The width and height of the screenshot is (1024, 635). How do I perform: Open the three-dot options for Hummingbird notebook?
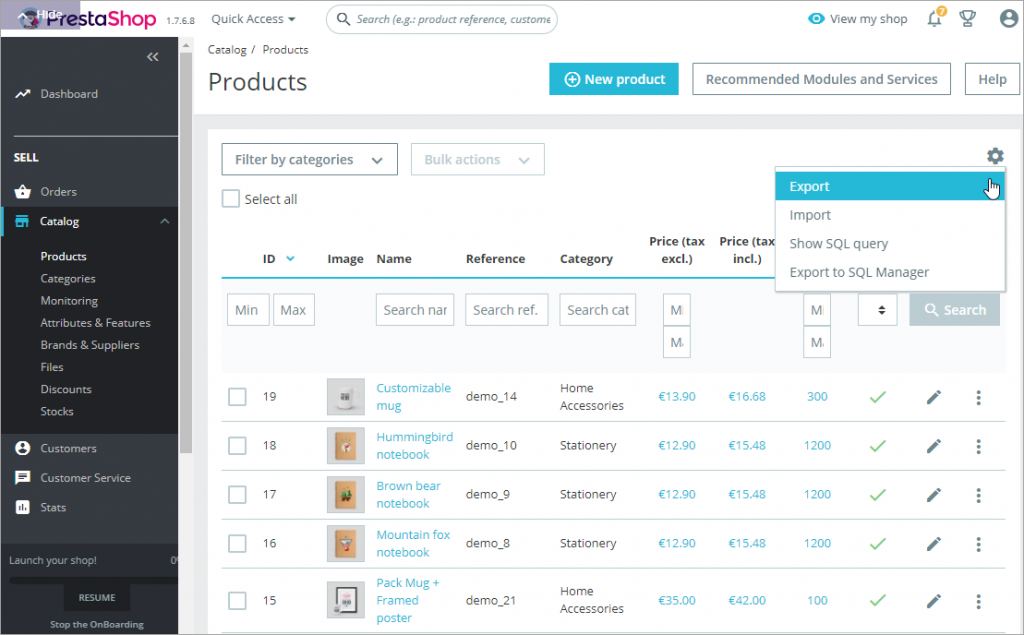(x=978, y=445)
